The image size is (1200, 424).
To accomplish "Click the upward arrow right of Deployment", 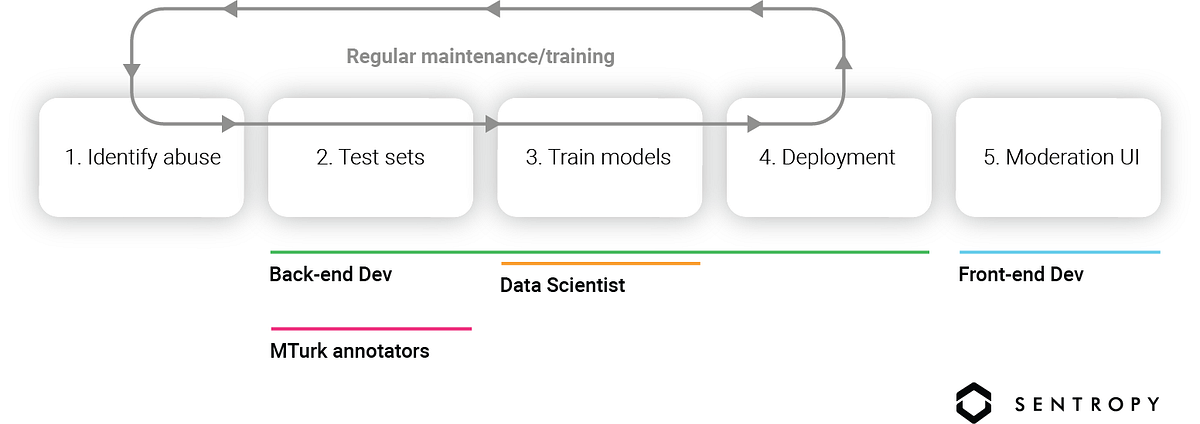I will pyautogui.click(x=842, y=63).
